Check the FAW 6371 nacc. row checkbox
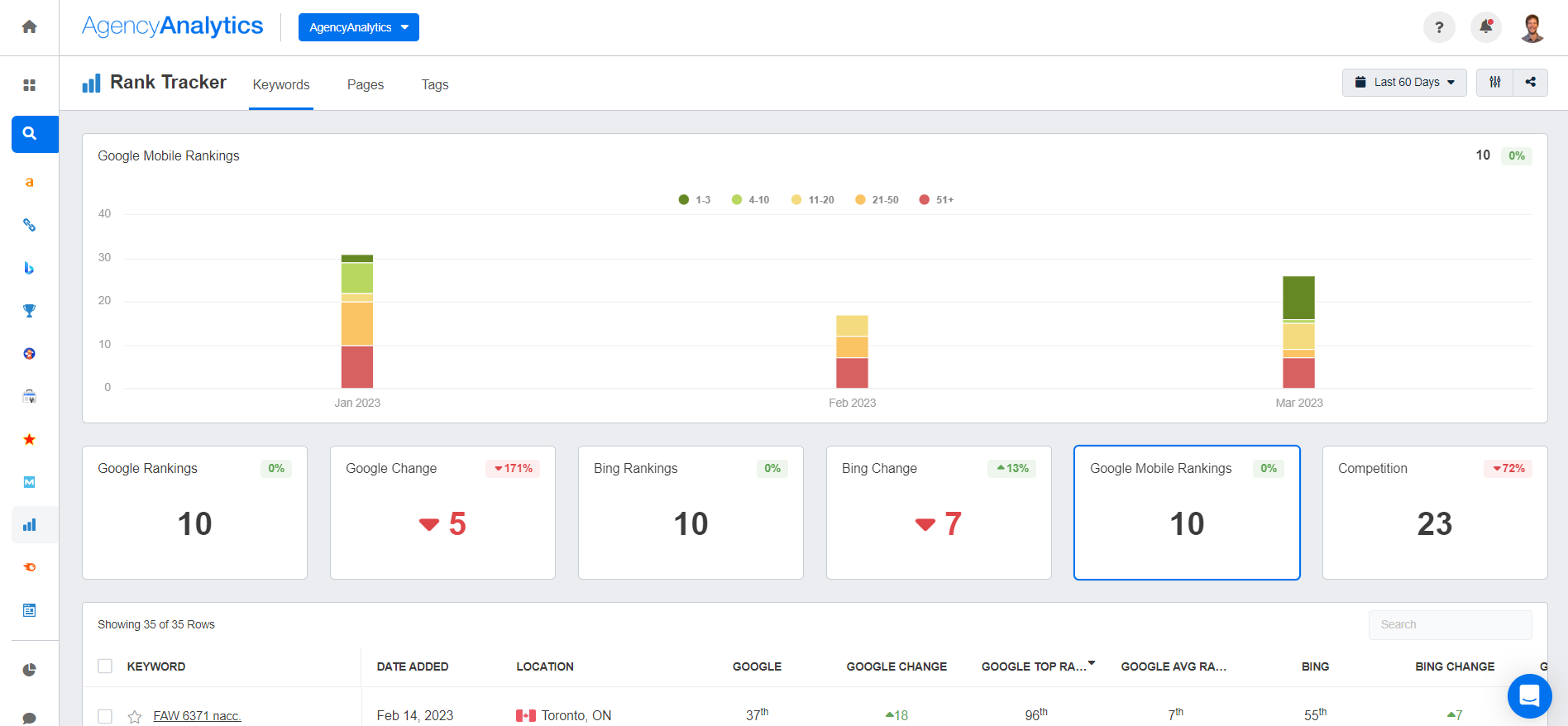The image size is (1568, 726). point(105,716)
